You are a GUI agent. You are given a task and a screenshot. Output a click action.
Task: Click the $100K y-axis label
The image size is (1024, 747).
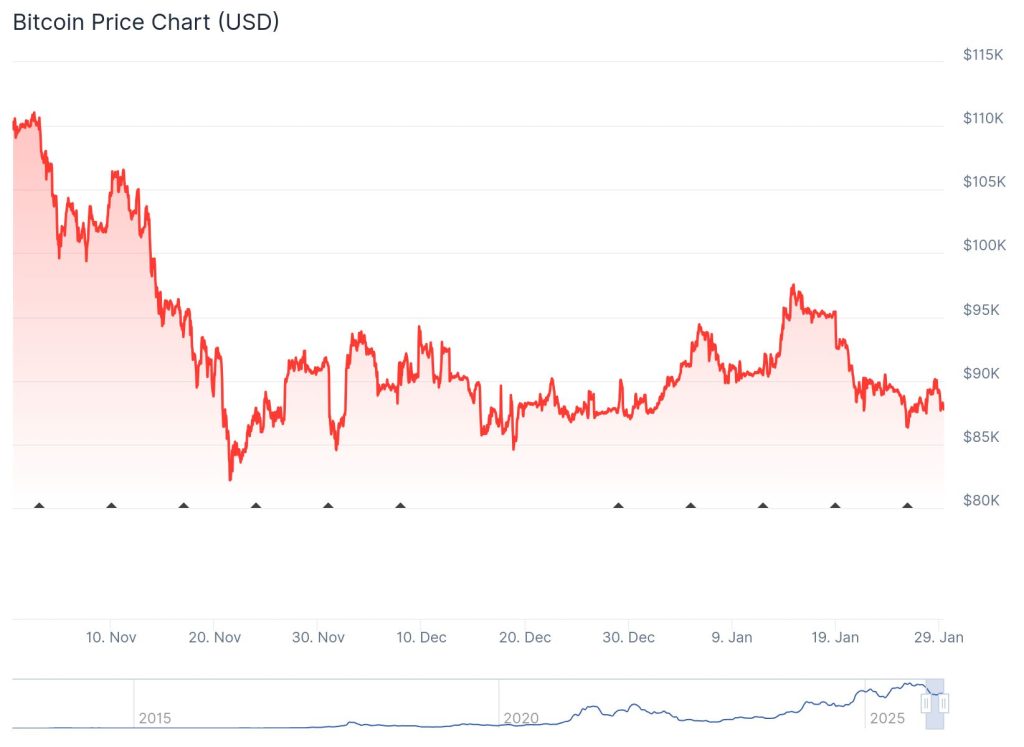[982, 245]
